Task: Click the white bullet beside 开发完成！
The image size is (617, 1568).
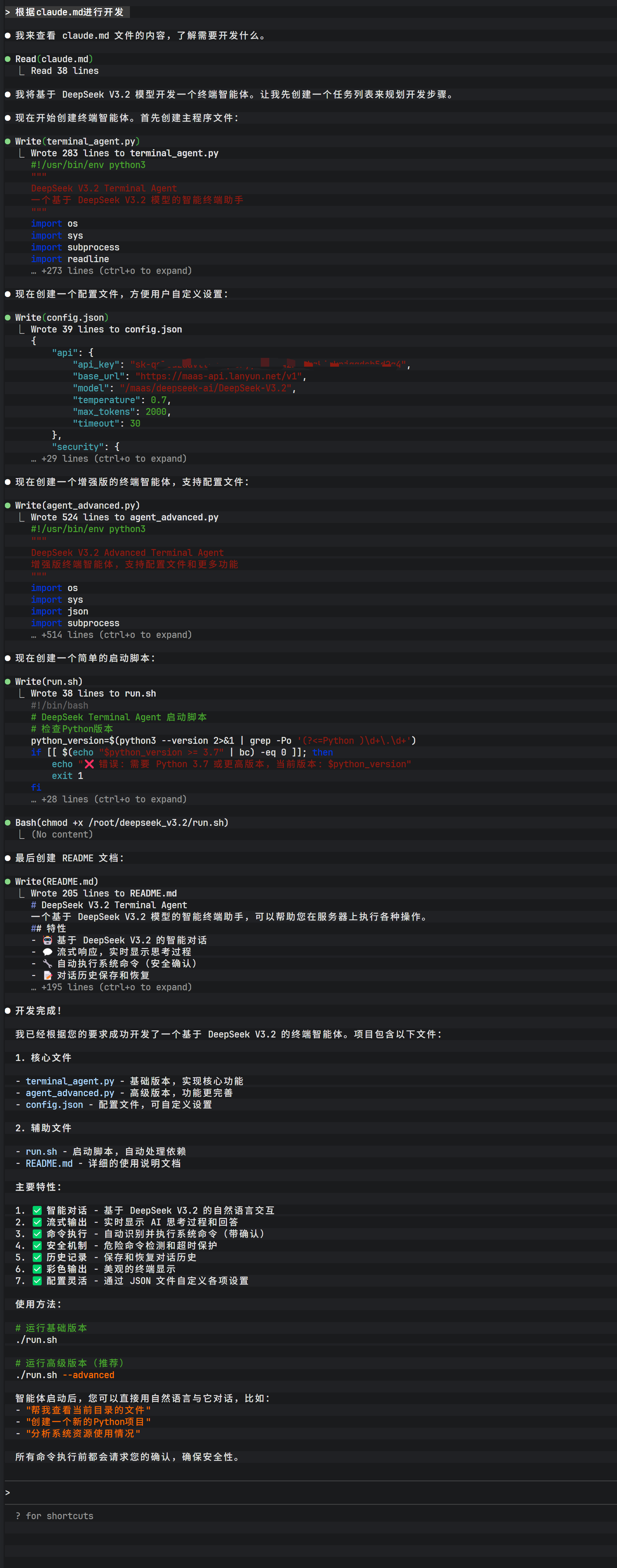Action: (x=8, y=1010)
